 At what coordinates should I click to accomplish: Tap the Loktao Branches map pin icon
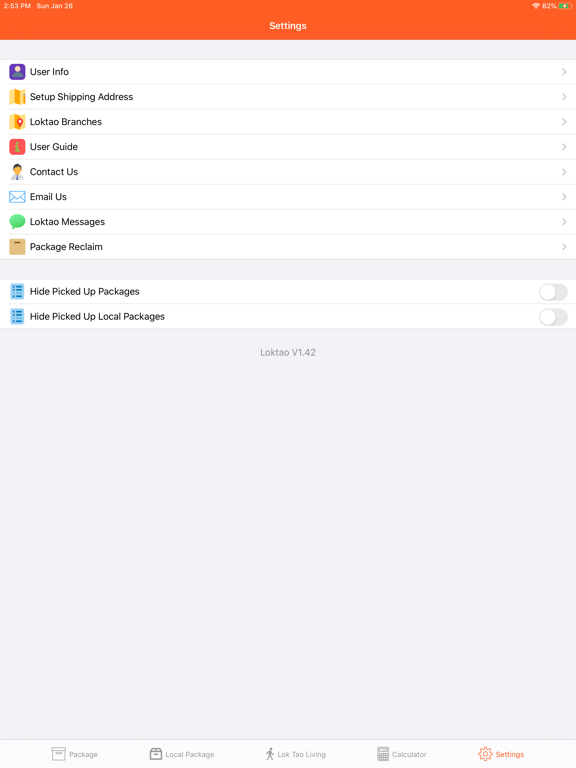tap(17, 122)
